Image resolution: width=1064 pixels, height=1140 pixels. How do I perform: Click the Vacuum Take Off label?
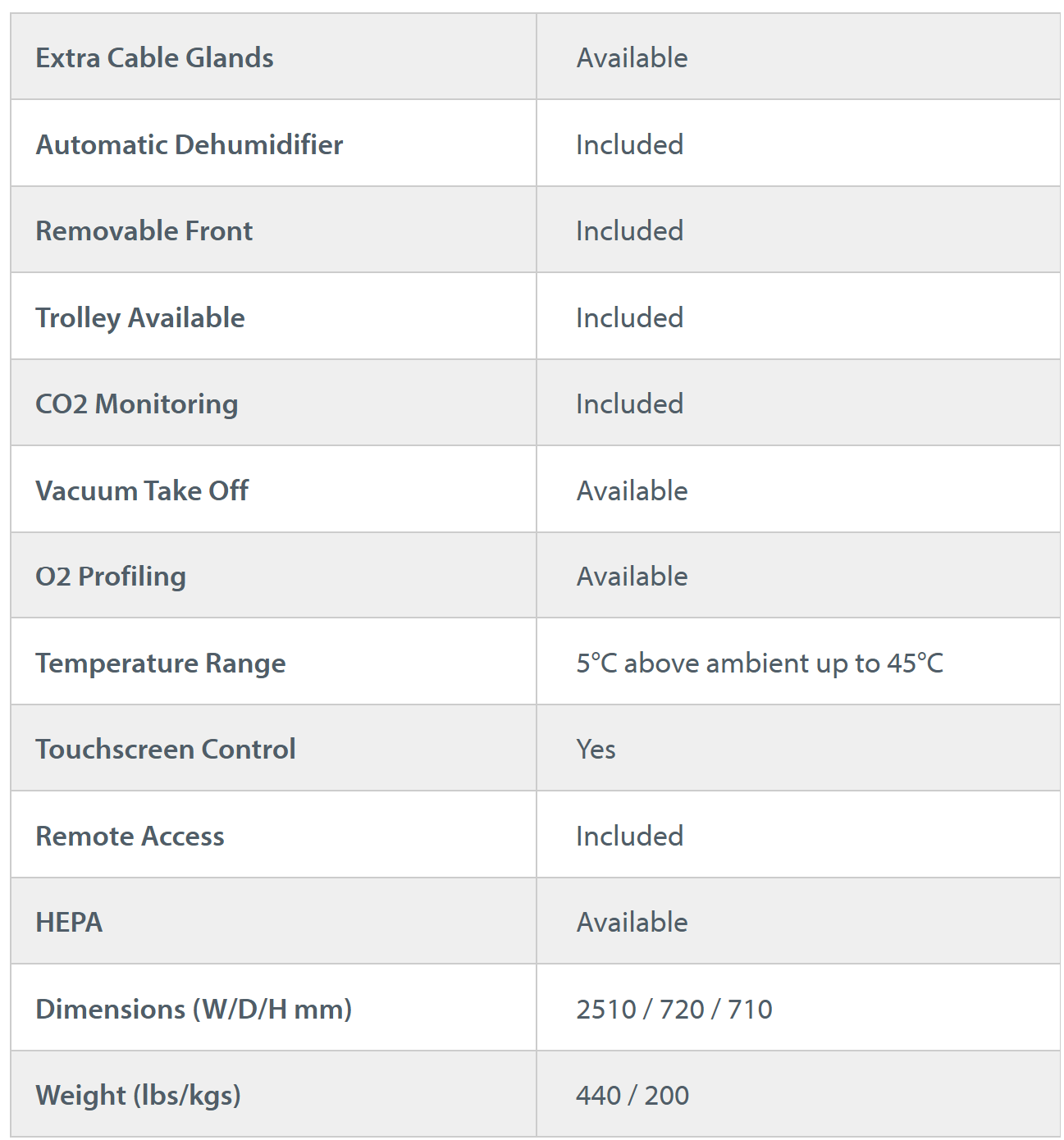coord(141,490)
